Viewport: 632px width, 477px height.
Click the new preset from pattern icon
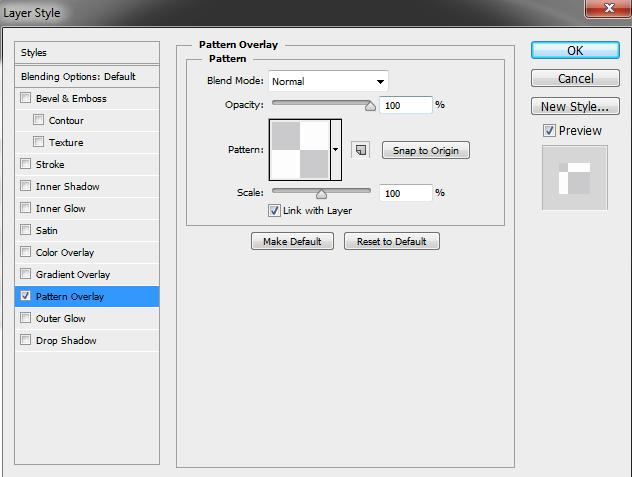click(360, 150)
